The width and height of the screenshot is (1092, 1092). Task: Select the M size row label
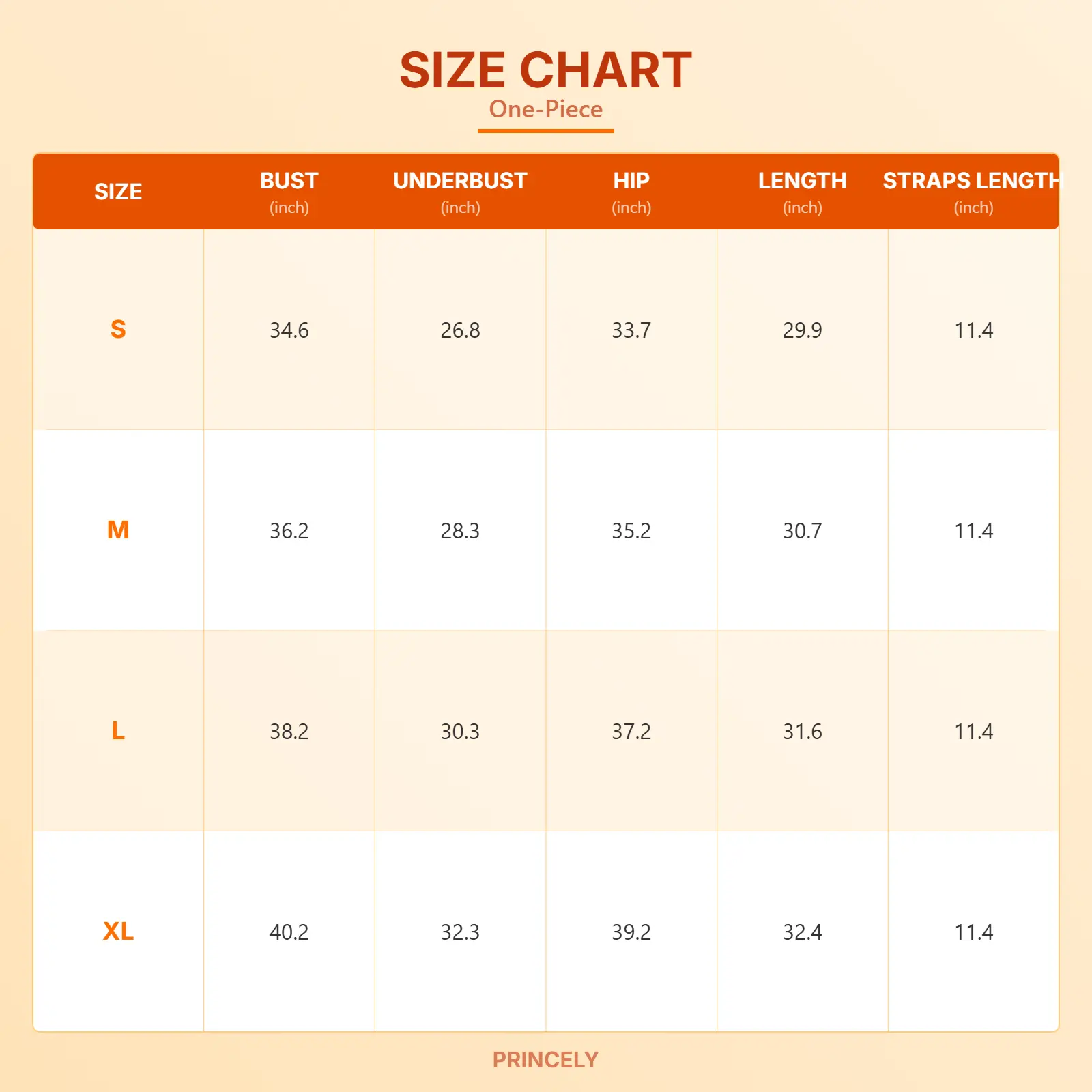click(118, 530)
